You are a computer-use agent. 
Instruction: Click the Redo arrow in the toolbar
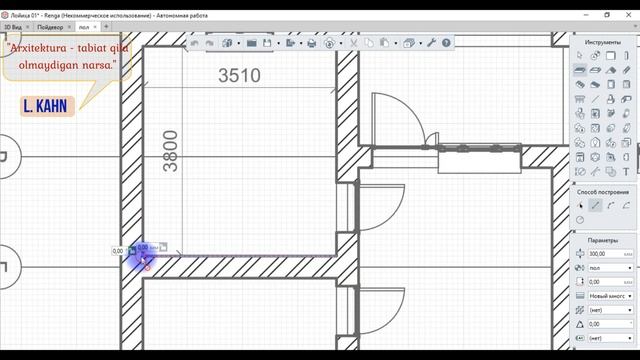click(x=210, y=43)
